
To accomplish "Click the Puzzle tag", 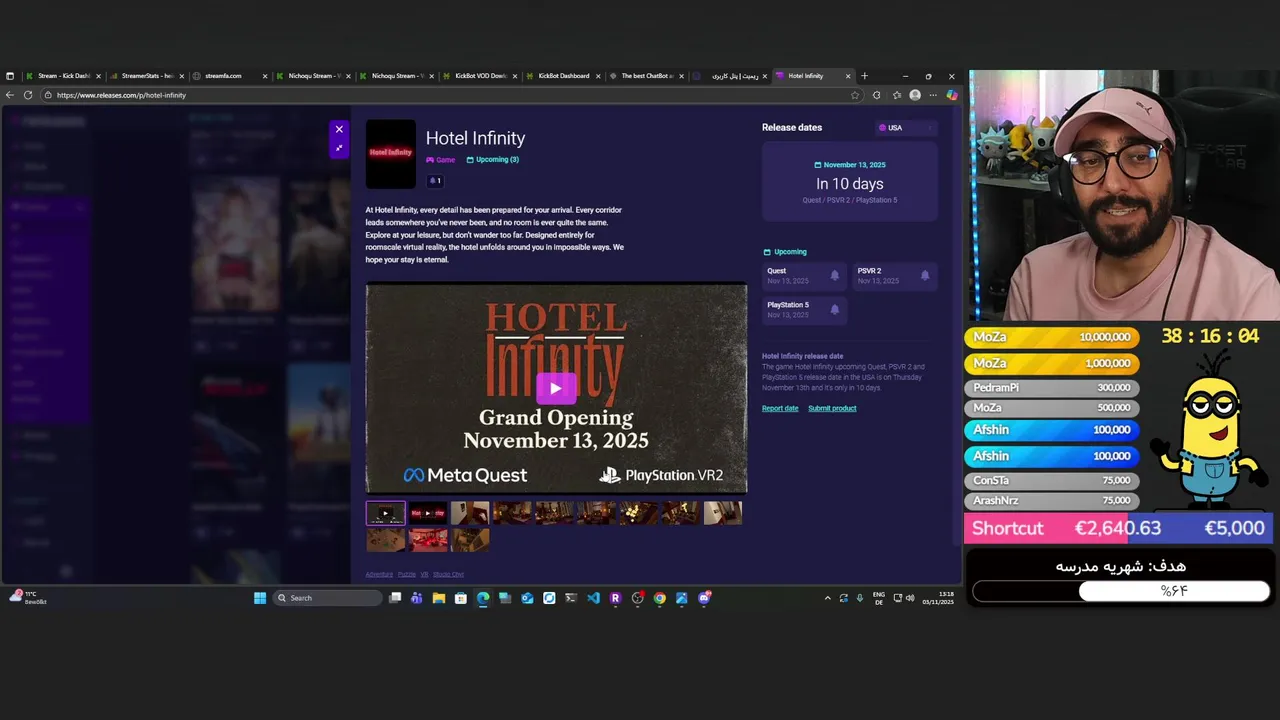I will pos(406,574).
